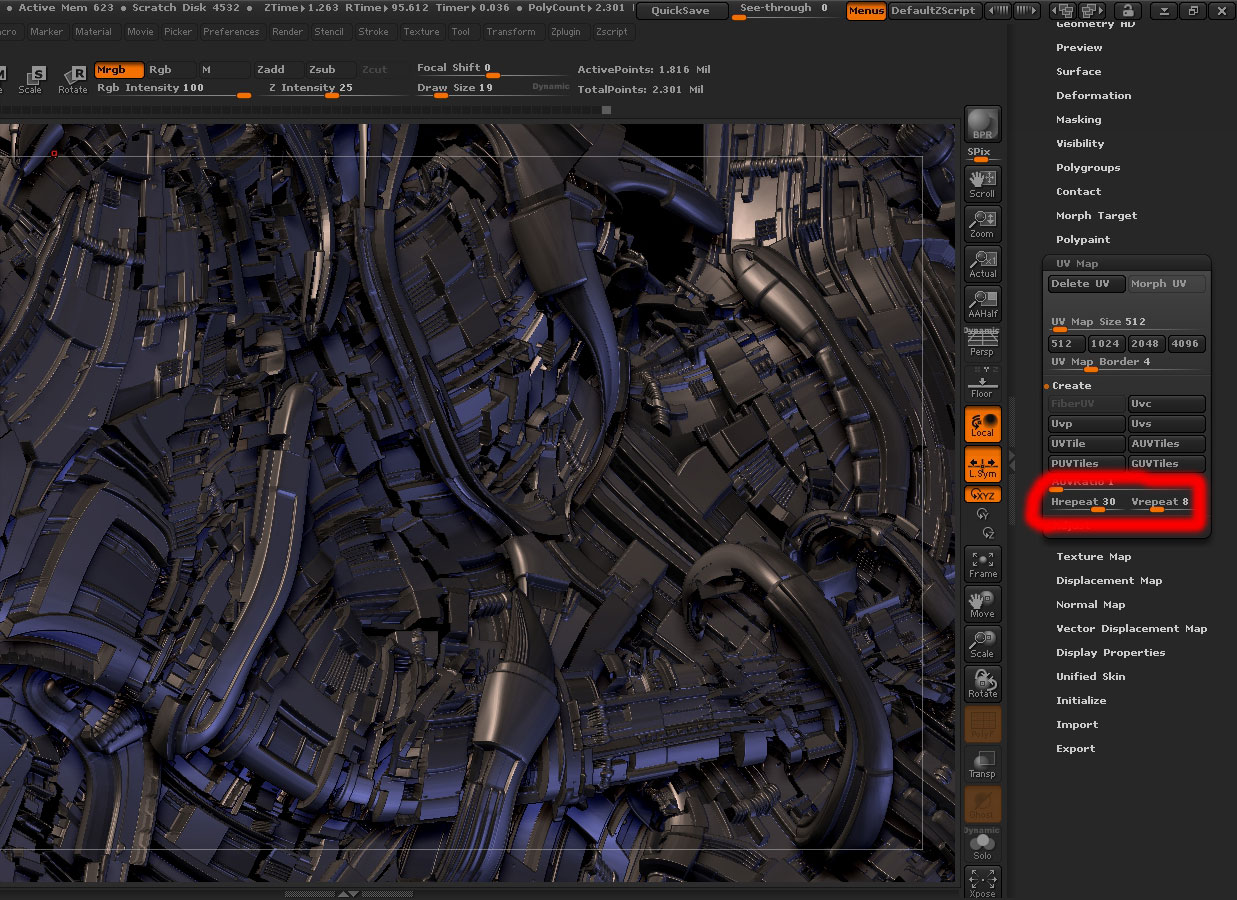Click the Frame mesh icon
The height and width of the screenshot is (900, 1237).
click(x=982, y=563)
